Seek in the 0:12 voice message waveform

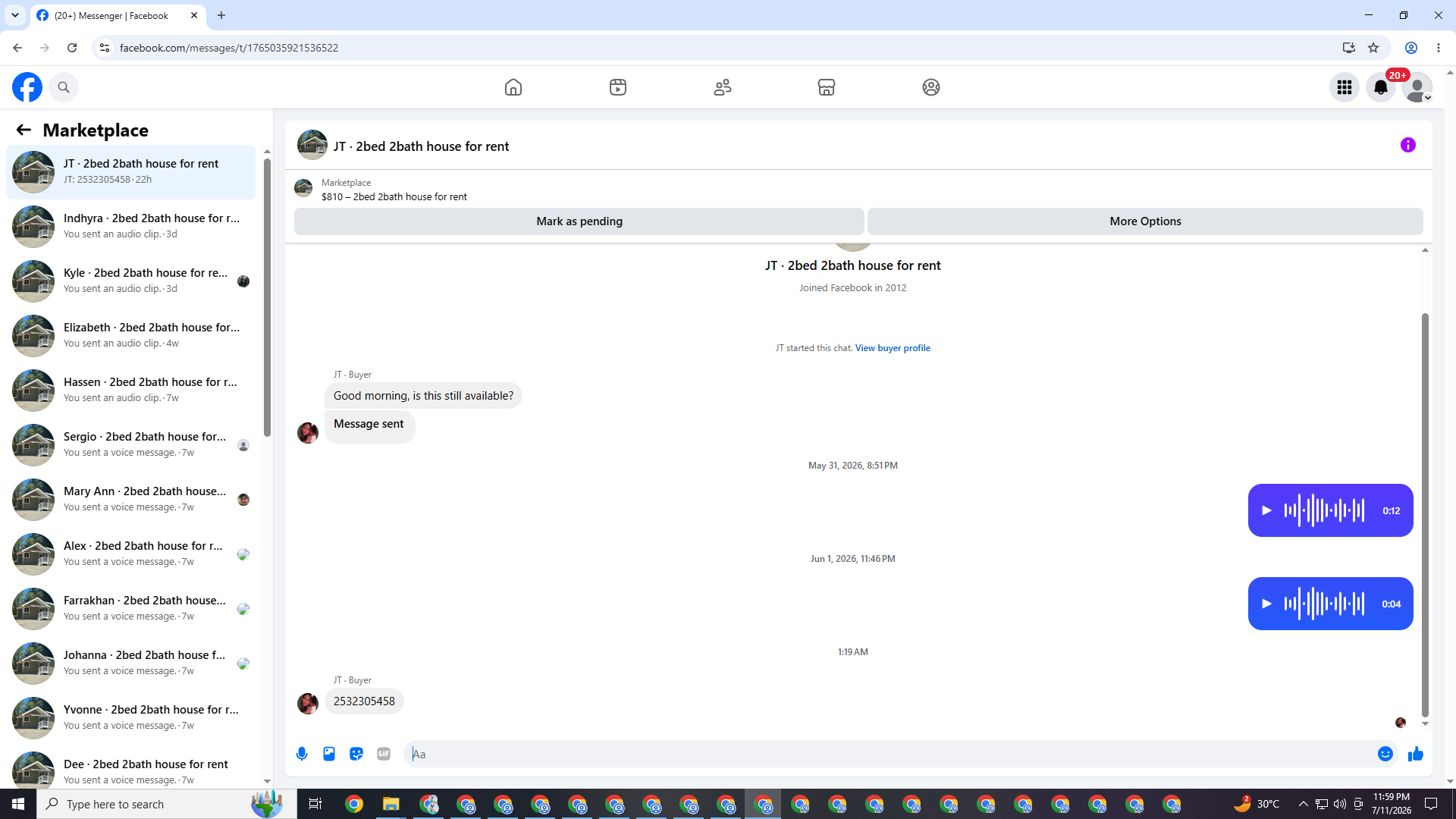(x=1324, y=510)
